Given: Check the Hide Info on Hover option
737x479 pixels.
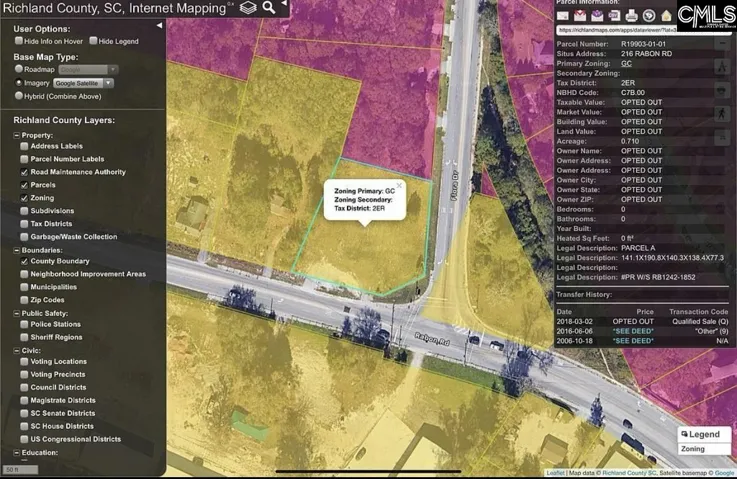Looking at the screenshot, I should pos(19,41).
